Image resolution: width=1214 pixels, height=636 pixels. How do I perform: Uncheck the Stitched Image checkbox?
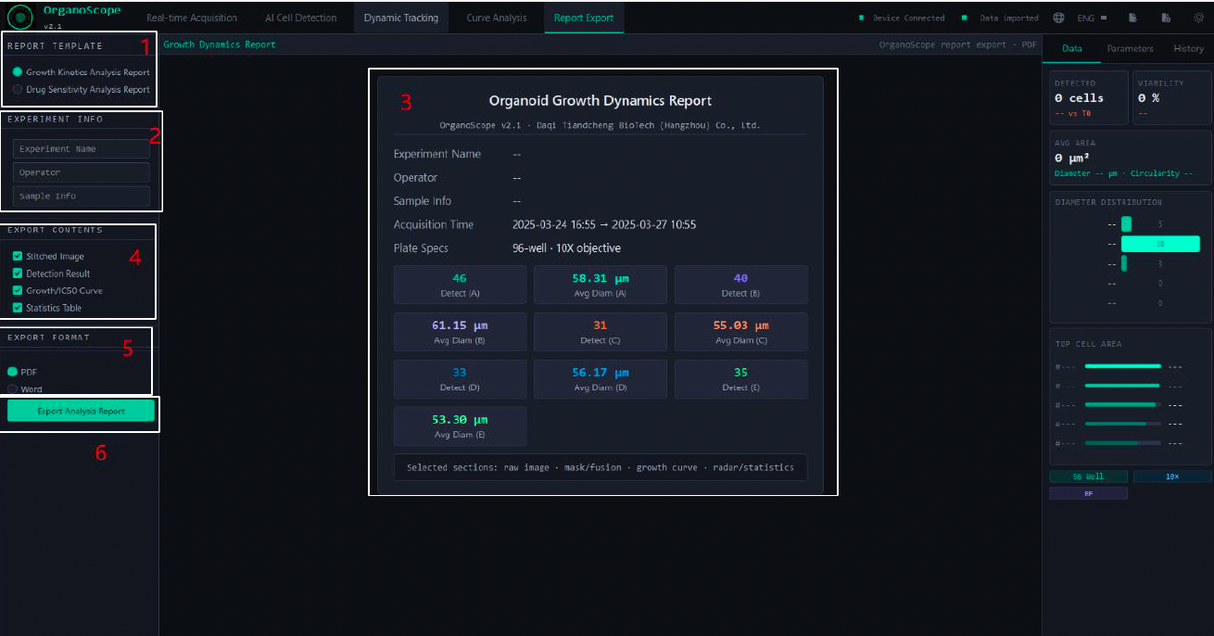click(18, 256)
